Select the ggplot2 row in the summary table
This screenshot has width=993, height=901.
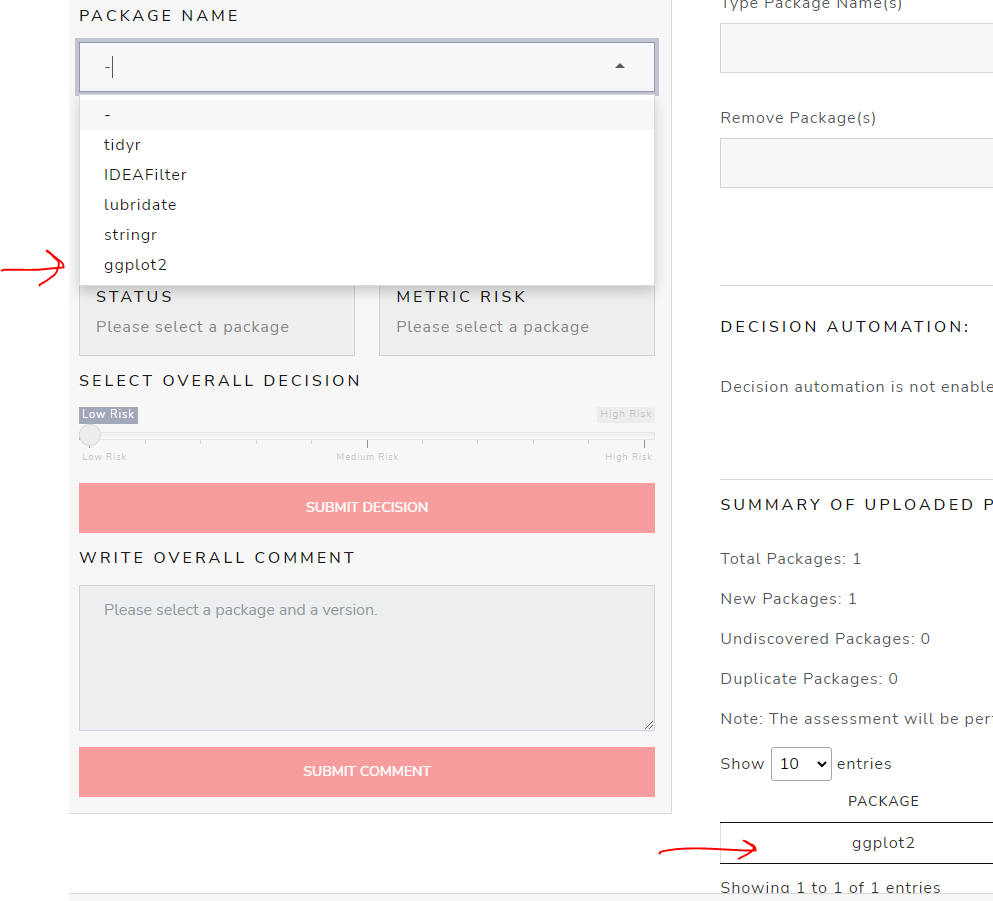click(884, 842)
